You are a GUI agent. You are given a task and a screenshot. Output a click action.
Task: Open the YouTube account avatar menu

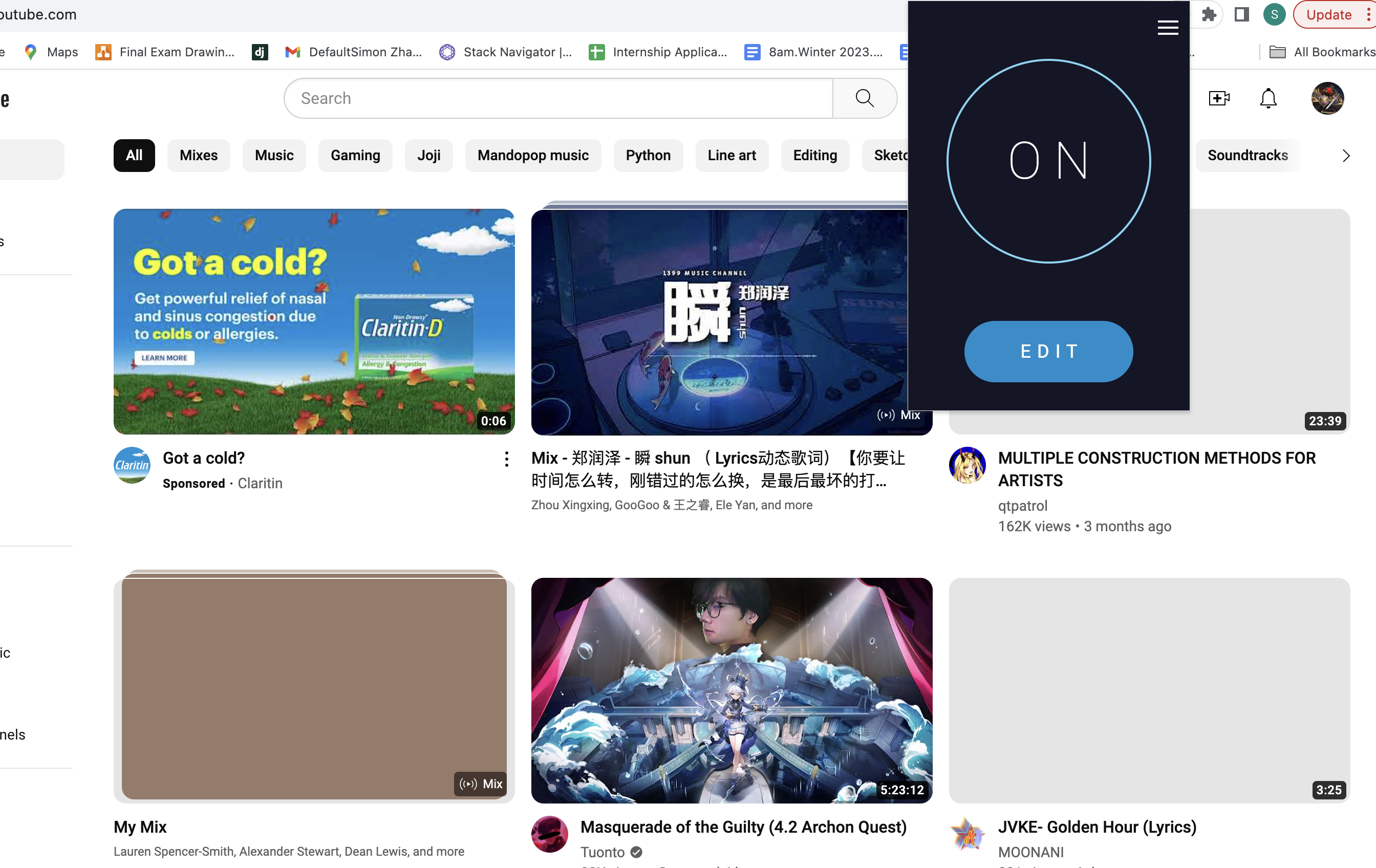tap(1327, 98)
